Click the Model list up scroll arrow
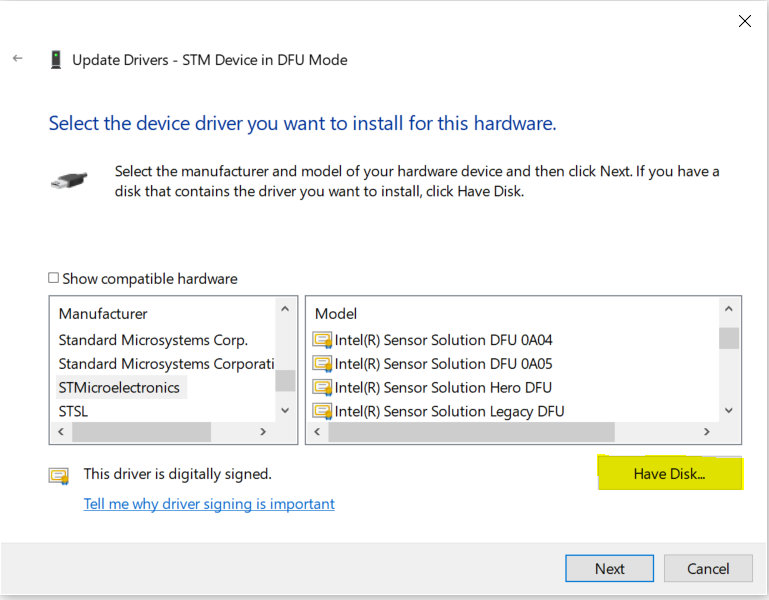The height and width of the screenshot is (600, 769). 729,309
